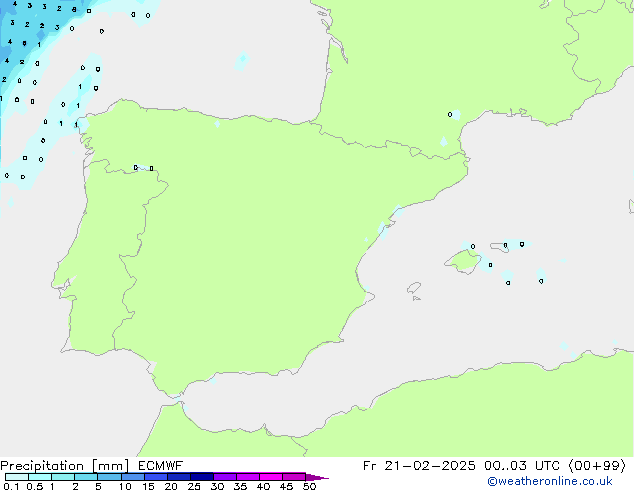This screenshot has height=490, width=634.
Task: Click the legend label '40'
Action: tap(263, 486)
